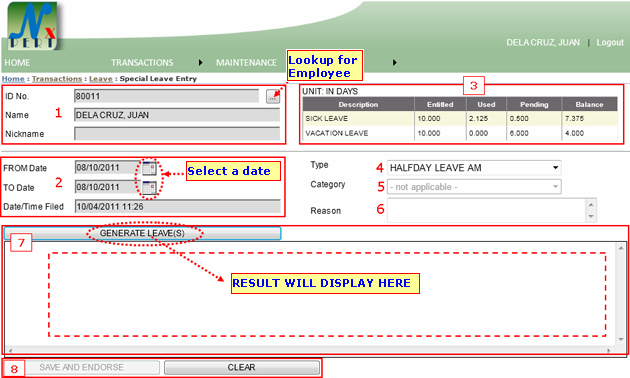Click results panel scroll left arrow
This screenshot has width=630, height=378.
pyautogui.click(x=10, y=351)
